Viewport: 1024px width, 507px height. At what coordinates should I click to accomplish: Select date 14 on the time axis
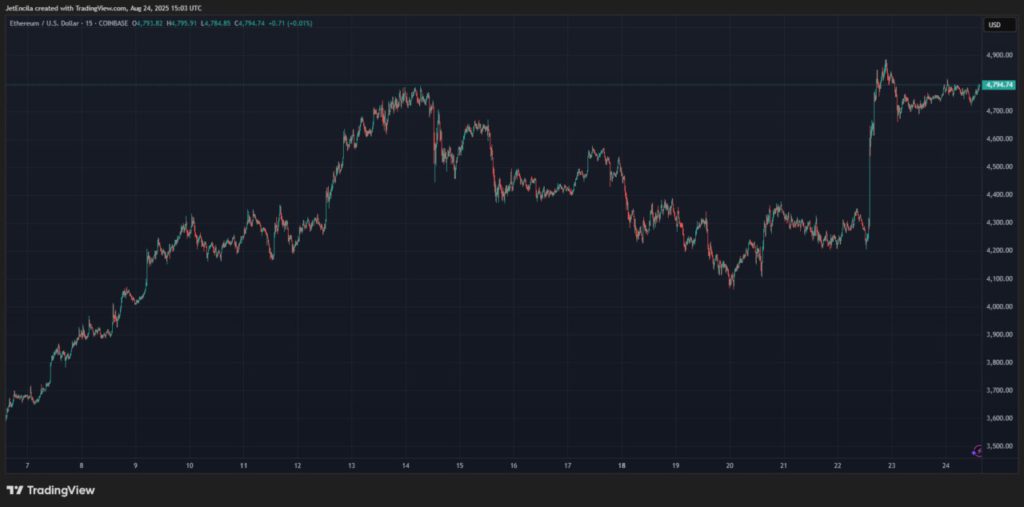coord(405,466)
